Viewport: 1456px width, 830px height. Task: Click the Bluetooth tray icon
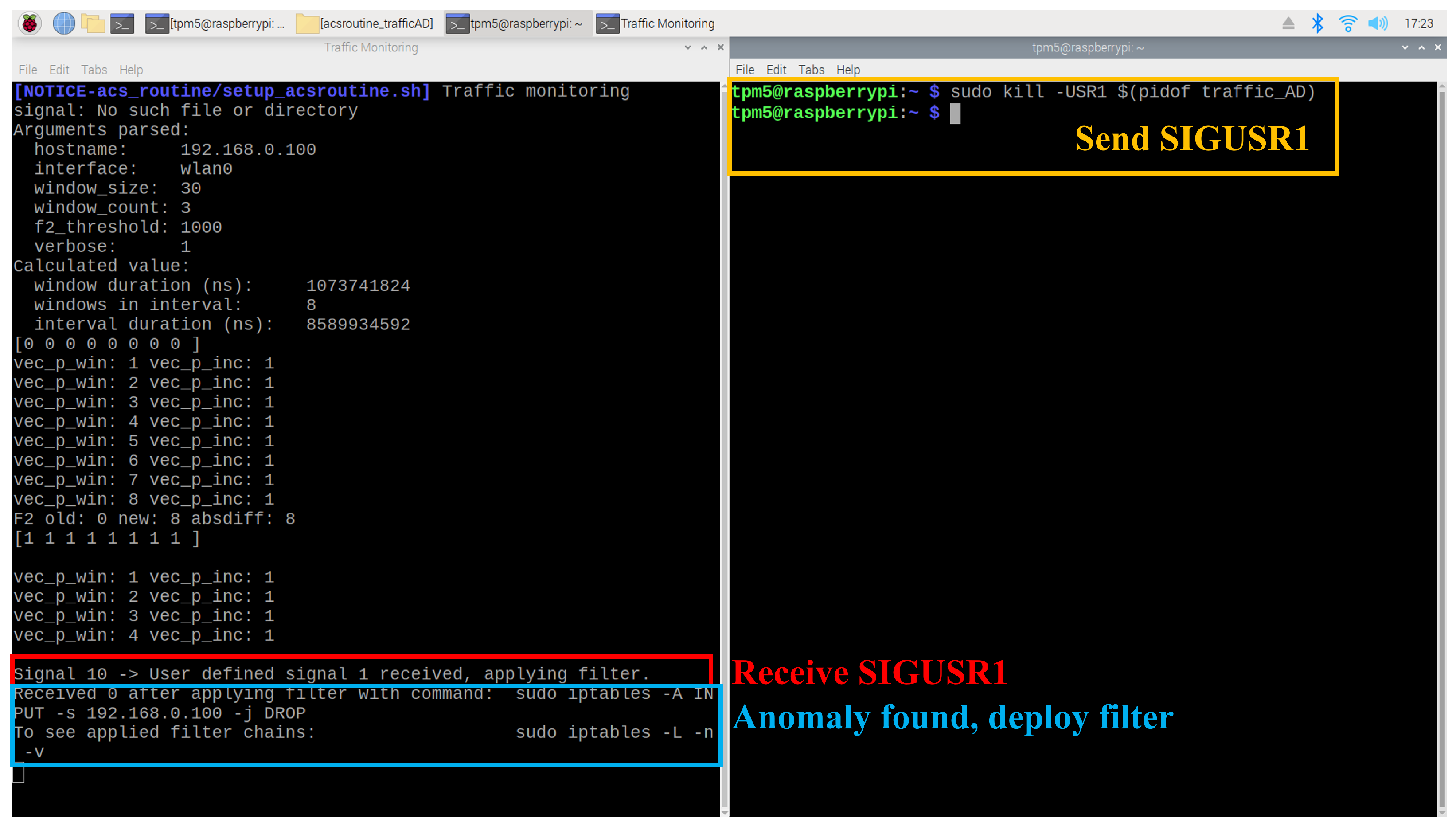[x=1317, y=23]
